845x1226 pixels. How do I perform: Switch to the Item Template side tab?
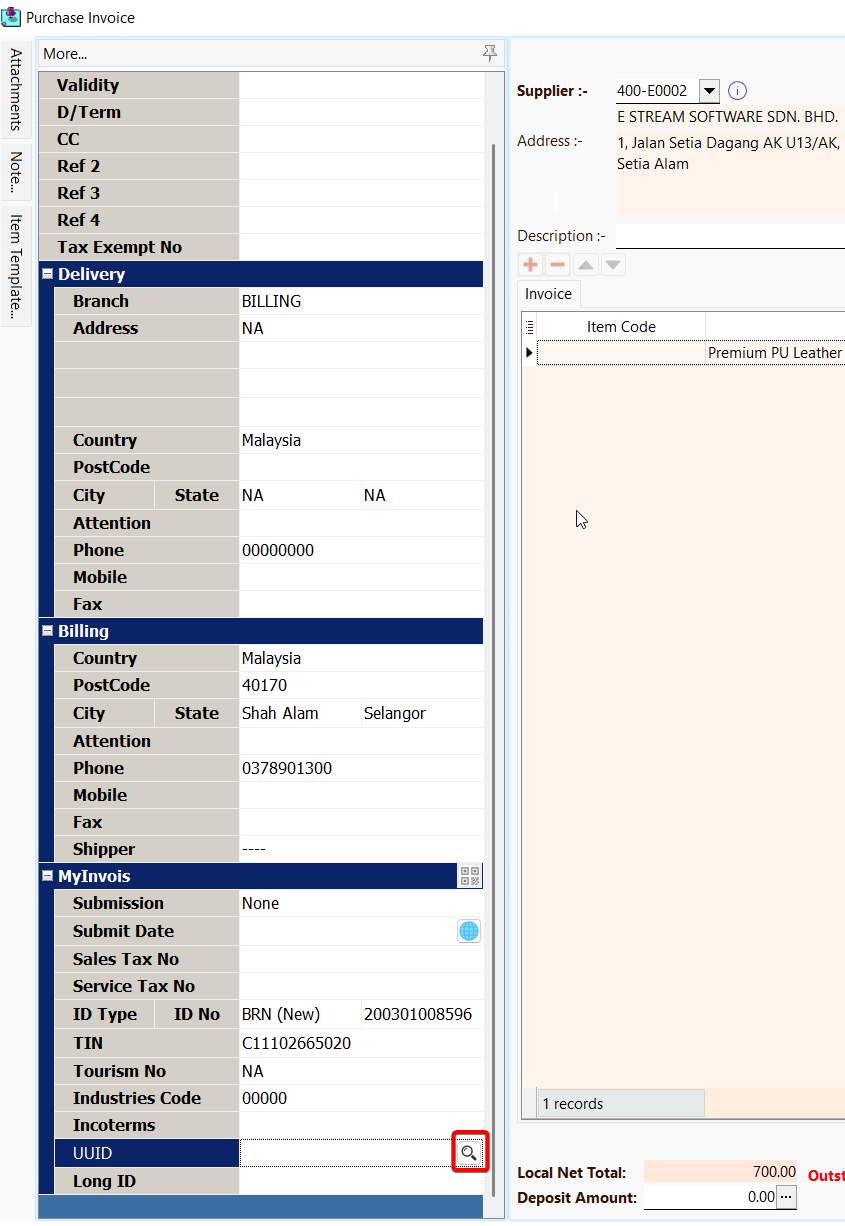(x=16, y=266)
